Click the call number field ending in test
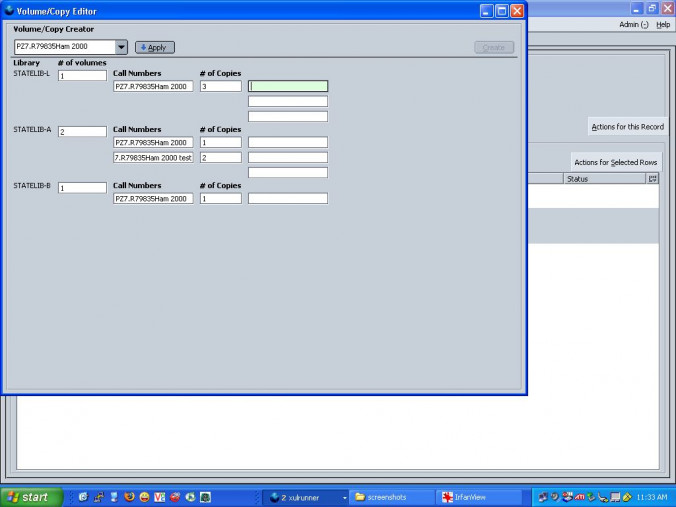 (x=153, y=157)
